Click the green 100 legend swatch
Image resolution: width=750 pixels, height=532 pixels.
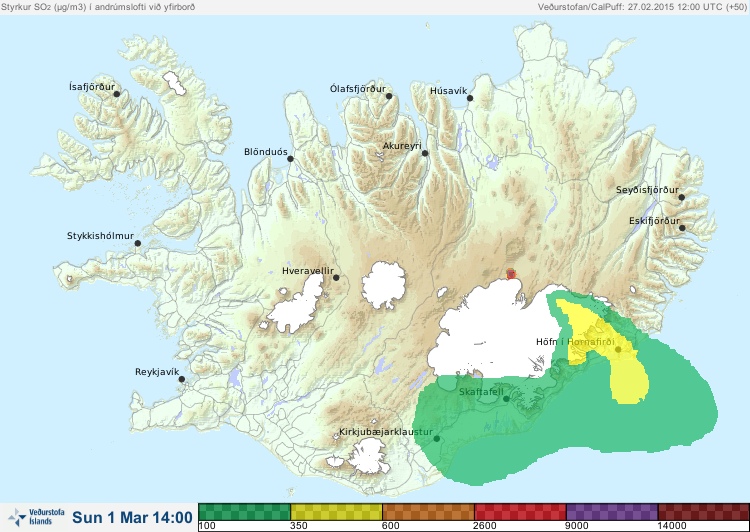point(244,511)
